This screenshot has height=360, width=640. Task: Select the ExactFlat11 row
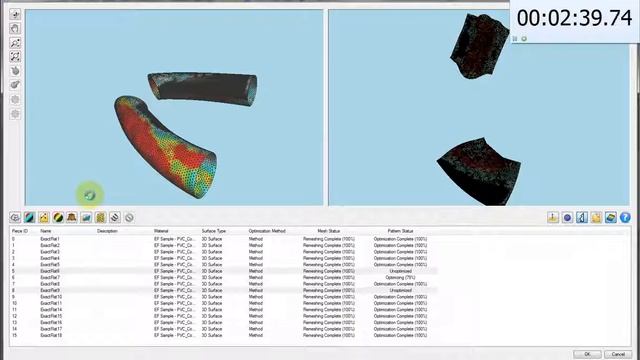[224, 303]
